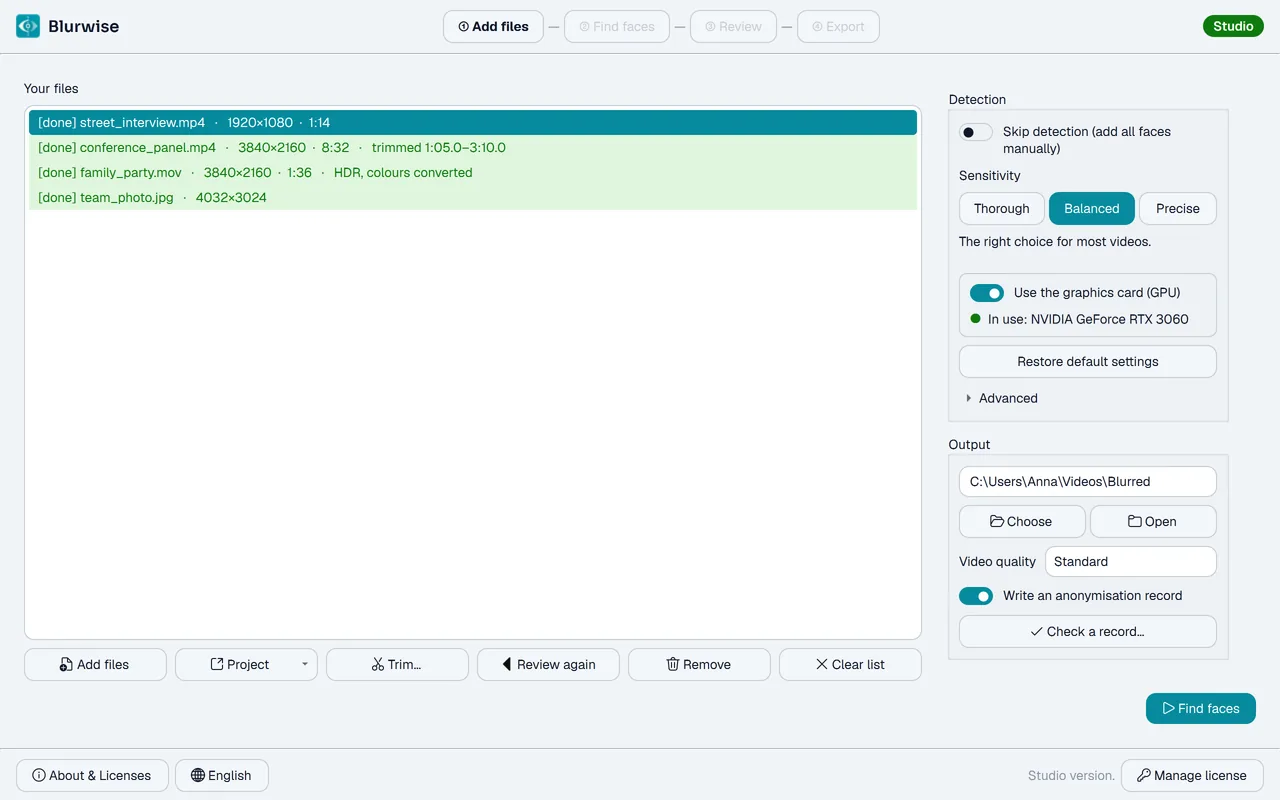1280x800 pixels.
Task: Click the trash Remove button
Action: click(x=699, y=664)
